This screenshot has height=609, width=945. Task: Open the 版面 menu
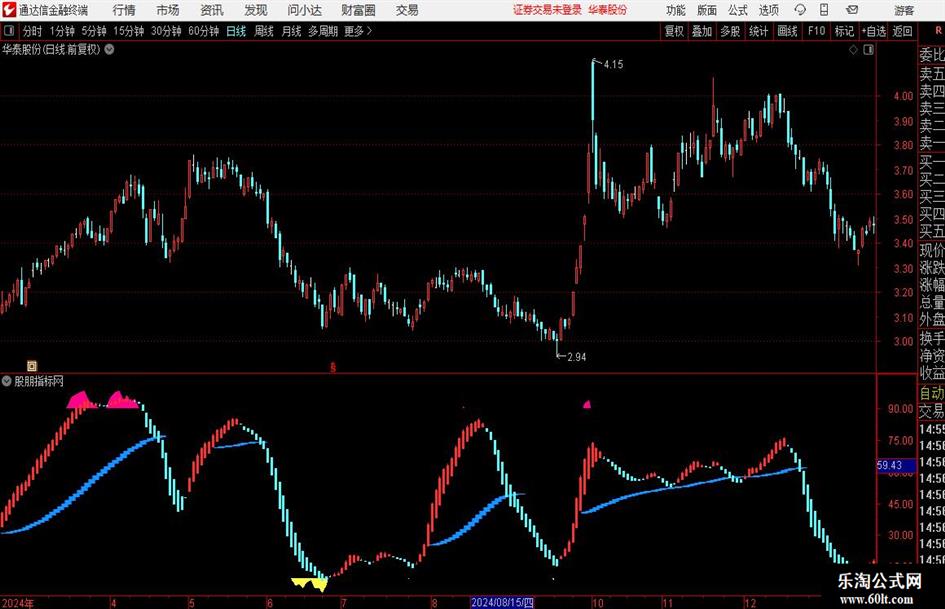pyautogui.click(x=706, y=10)
